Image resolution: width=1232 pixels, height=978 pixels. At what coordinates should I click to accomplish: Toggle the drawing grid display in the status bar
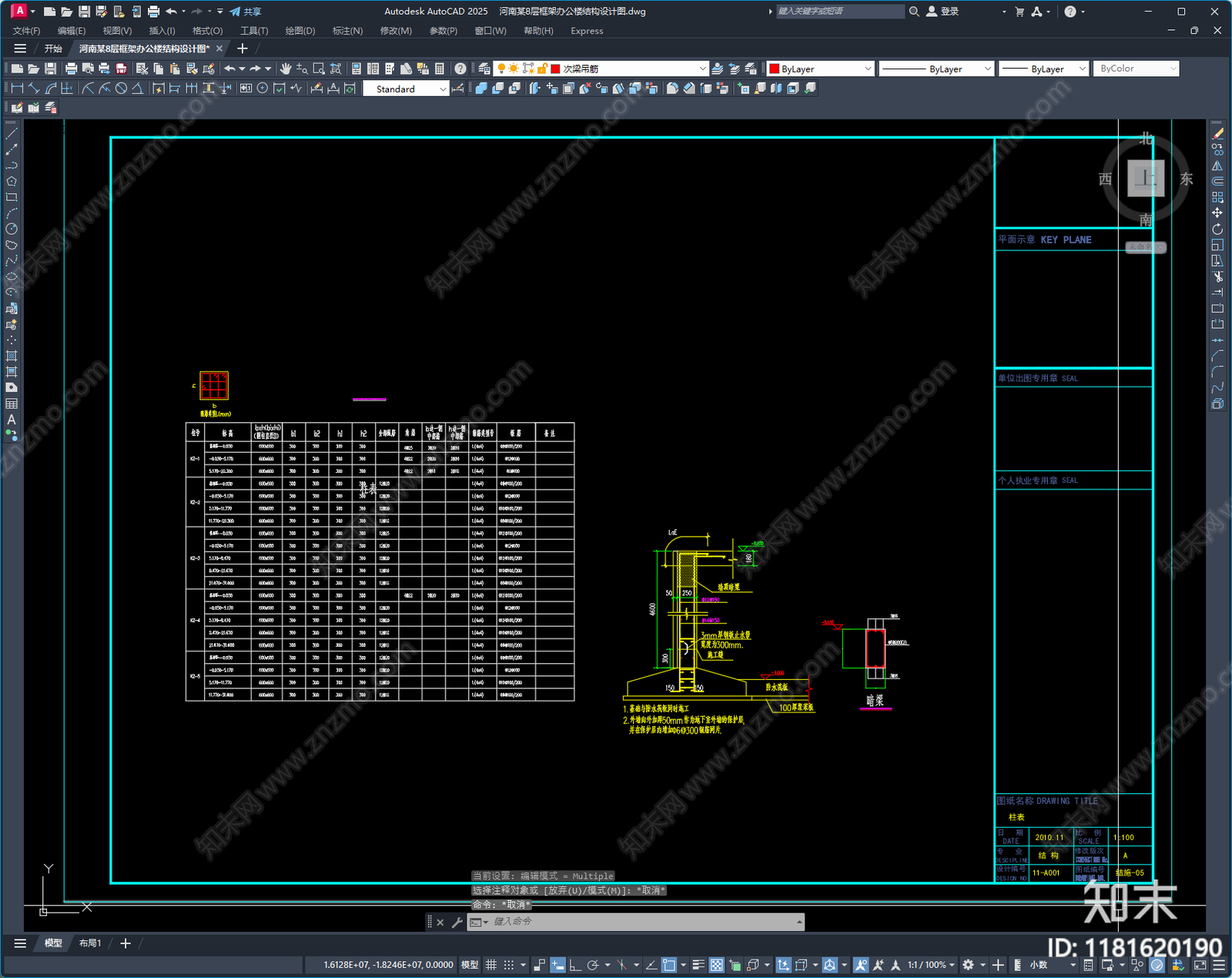coord(490,965)
